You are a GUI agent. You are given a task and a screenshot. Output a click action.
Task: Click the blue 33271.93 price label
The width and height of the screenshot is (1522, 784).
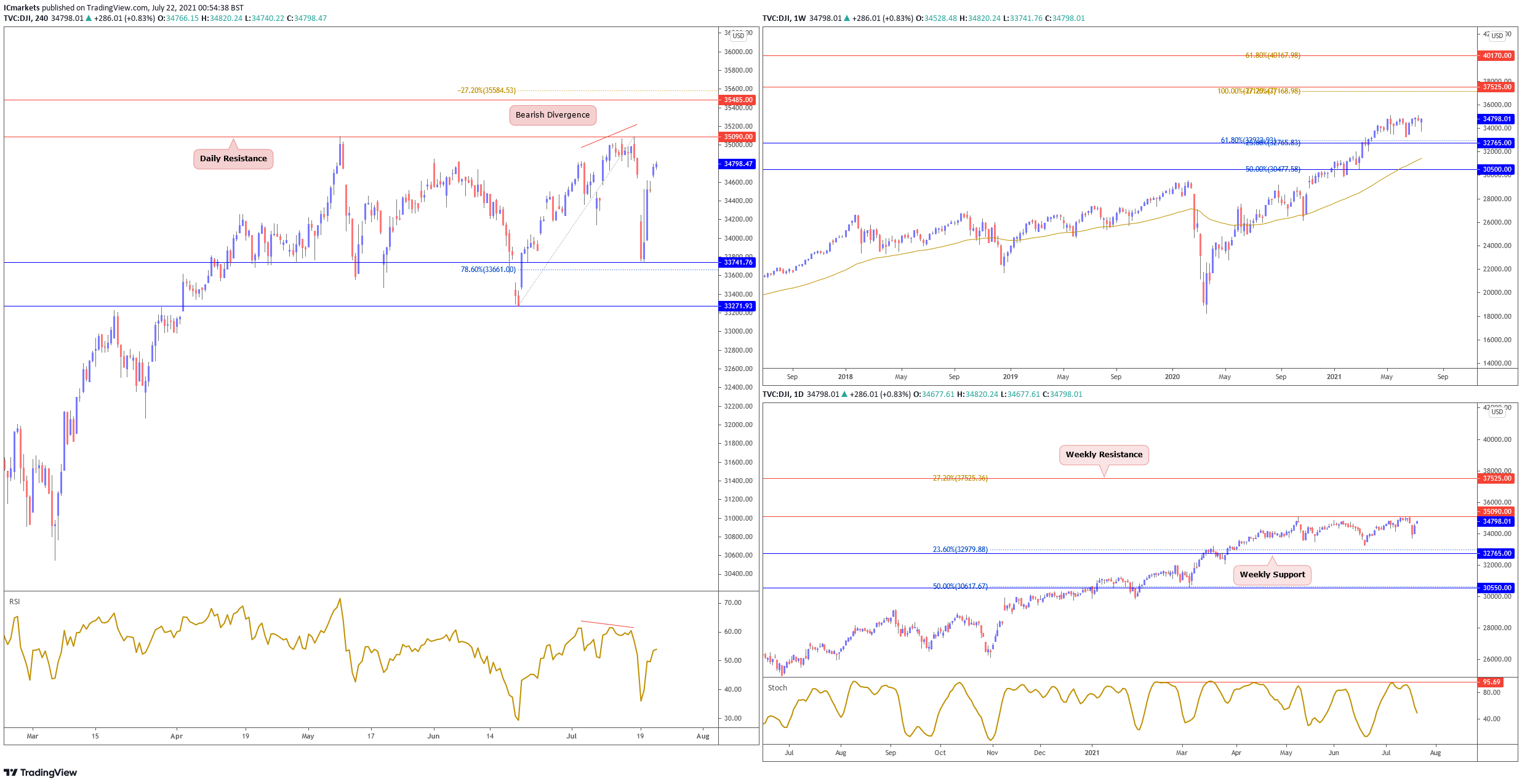tap(737, 306)
